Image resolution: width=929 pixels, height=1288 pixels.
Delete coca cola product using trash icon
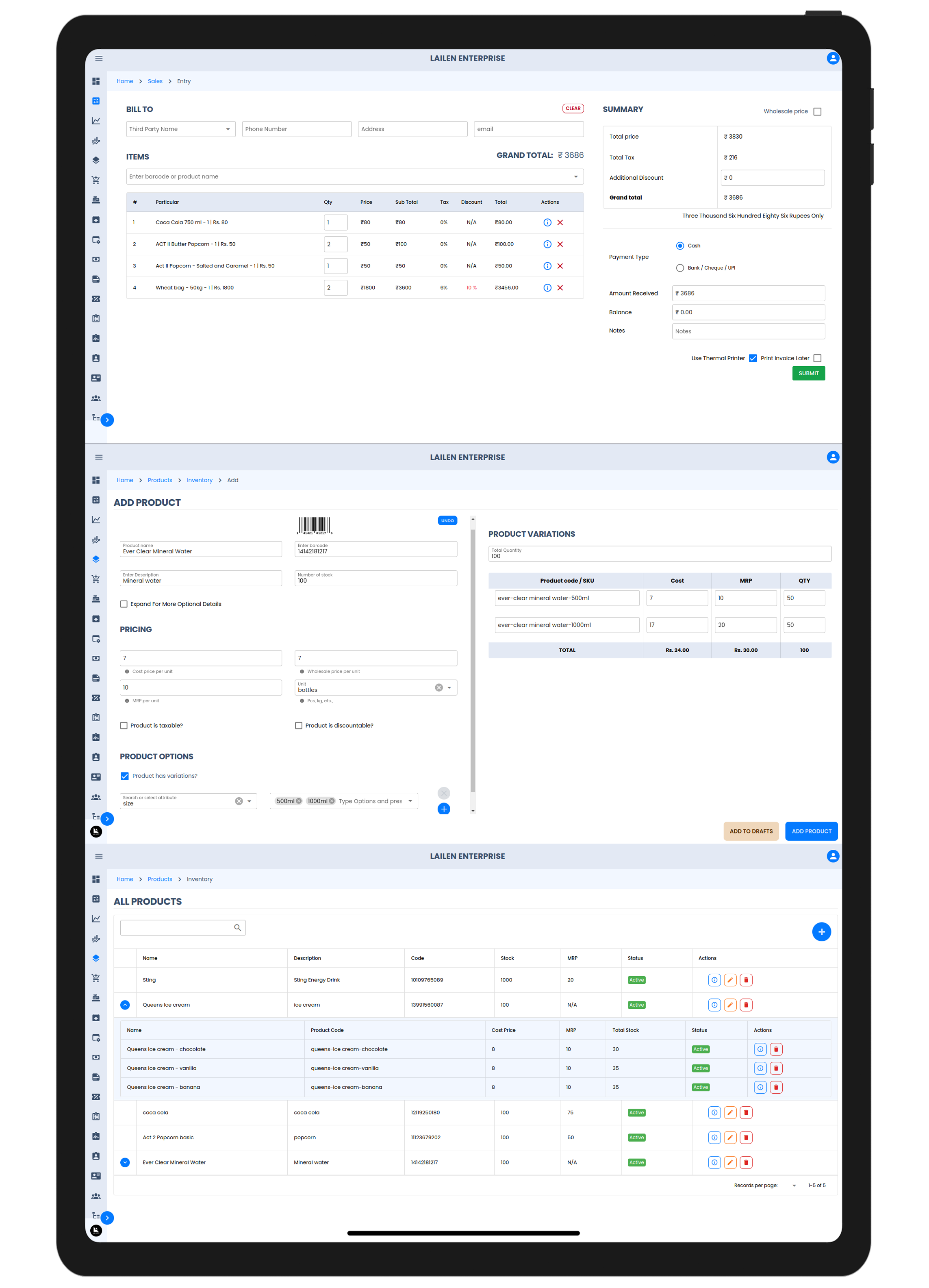pyautogui.click(x=746, y=1112)
